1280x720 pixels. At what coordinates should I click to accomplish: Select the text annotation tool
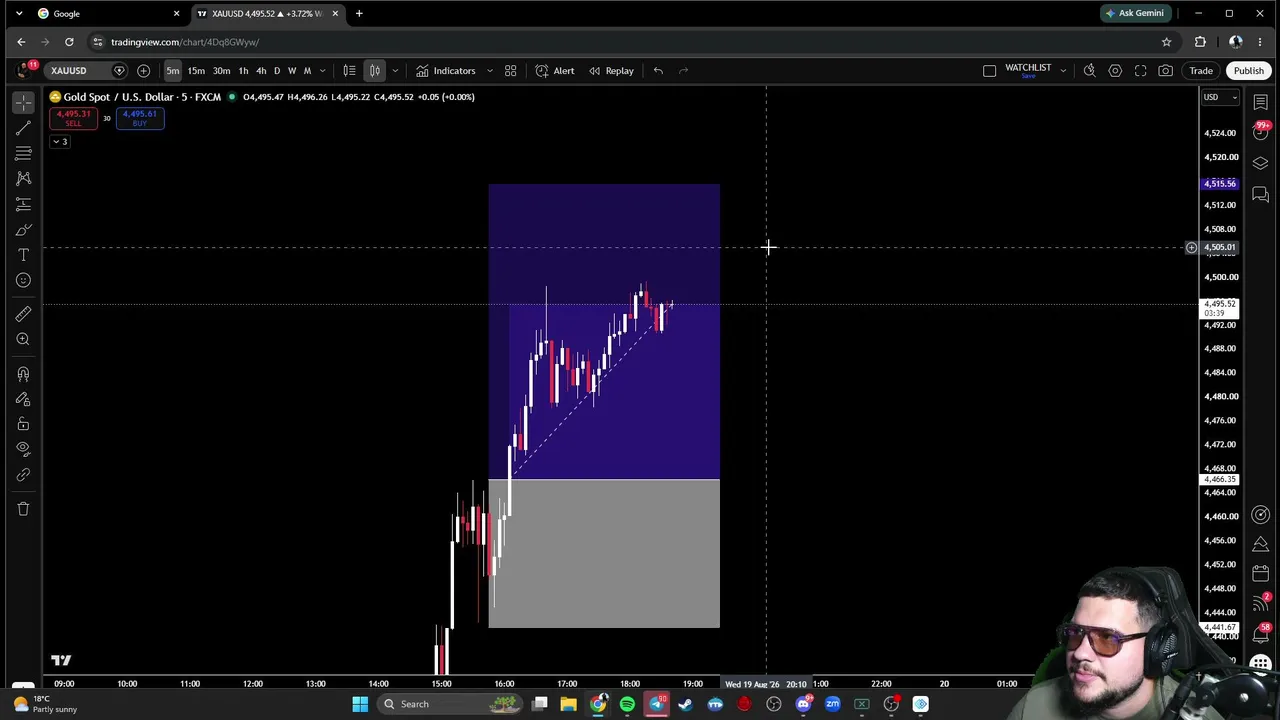(x=23, y=255)
